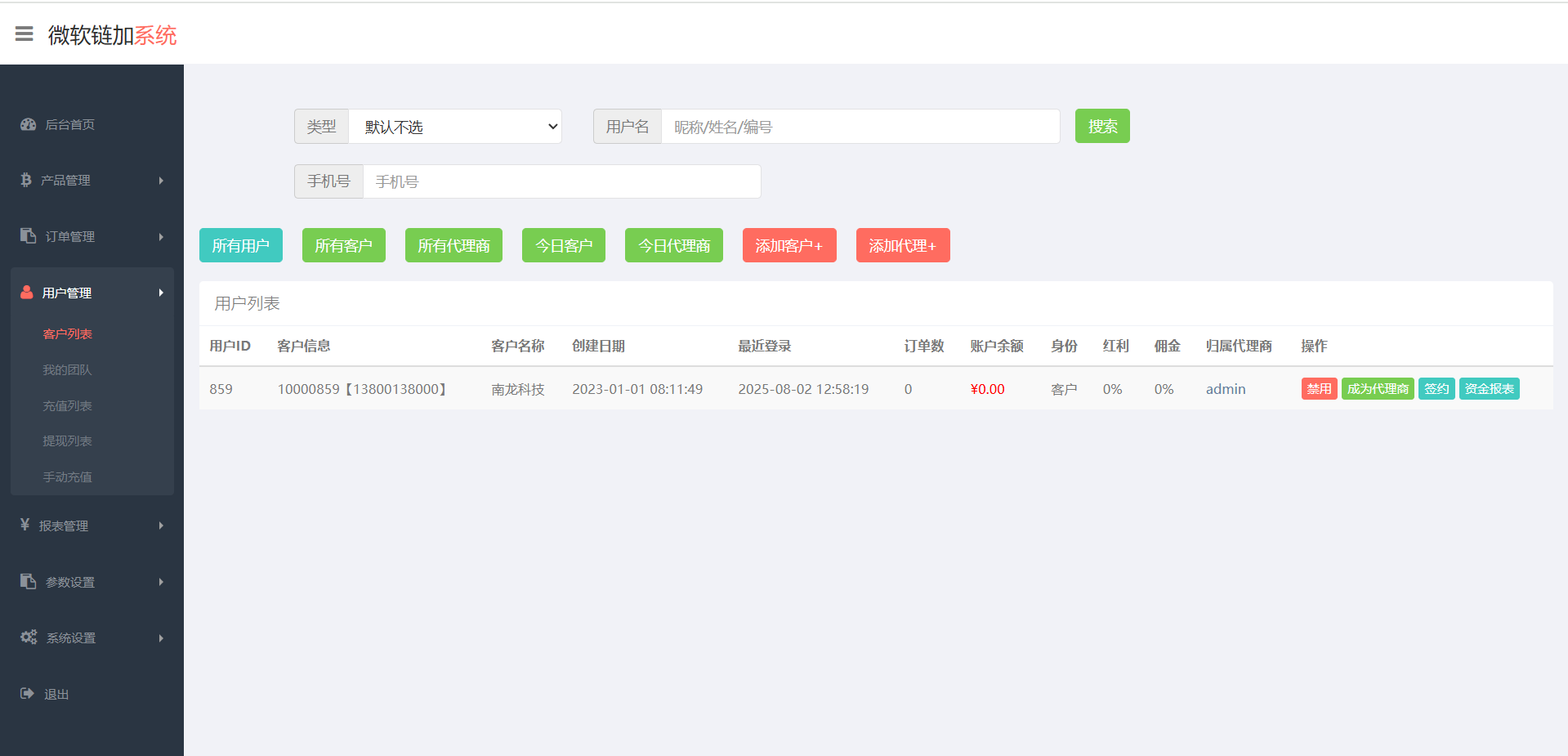1568x756 pixels.
Task: Click the 最近登录 column header
Action: pos(765,346)
